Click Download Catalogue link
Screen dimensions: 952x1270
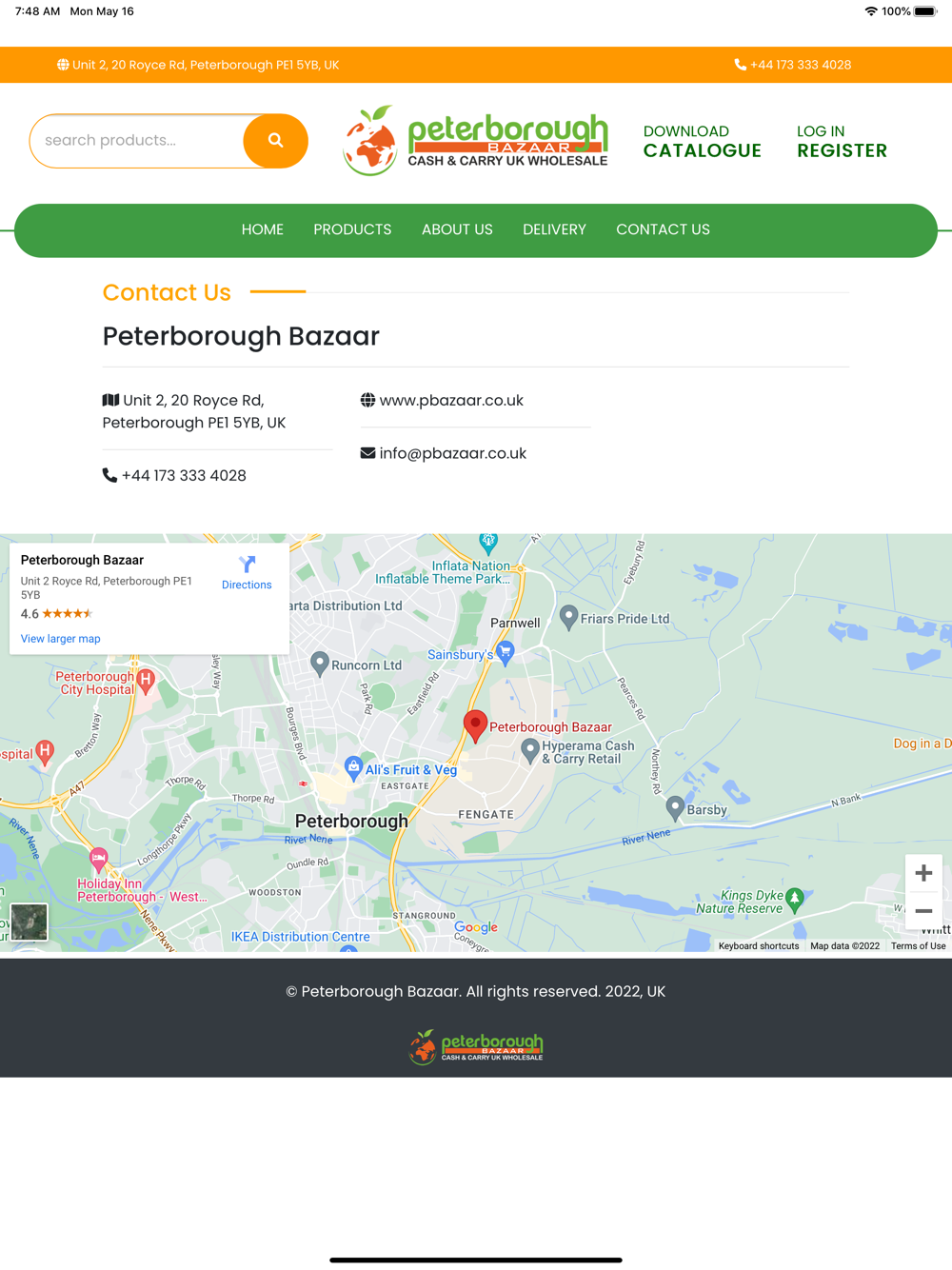tap(703, 142)
